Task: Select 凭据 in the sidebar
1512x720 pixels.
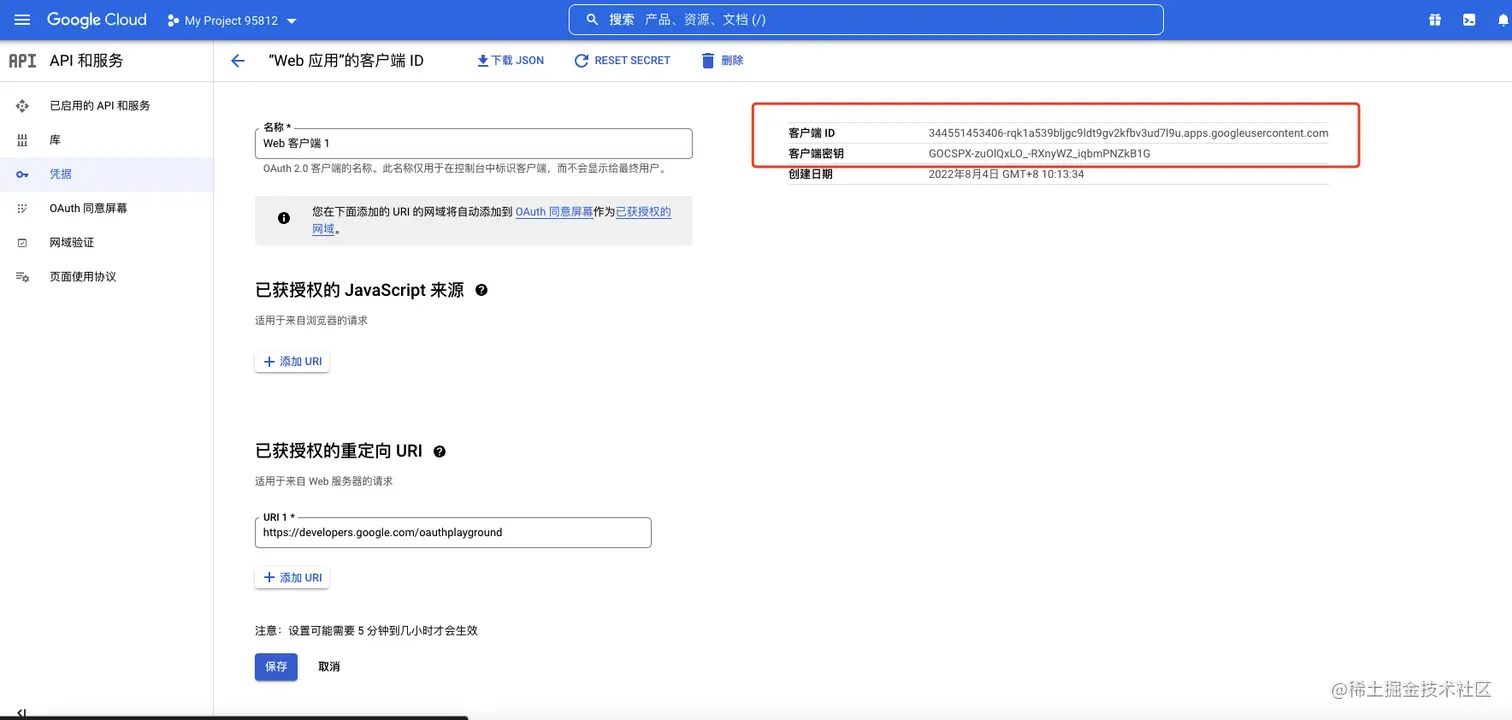Action: (x=106, y=174)
